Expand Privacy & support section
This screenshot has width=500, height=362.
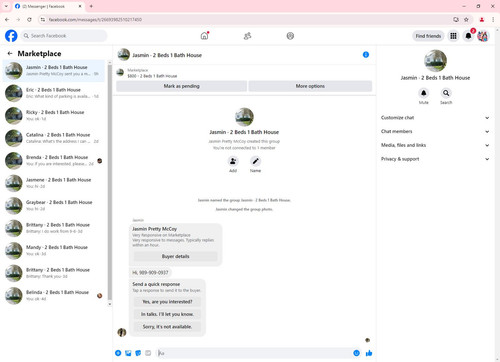point(435,159)
